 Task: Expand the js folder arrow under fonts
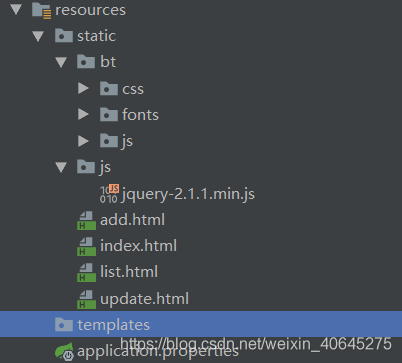83,141
